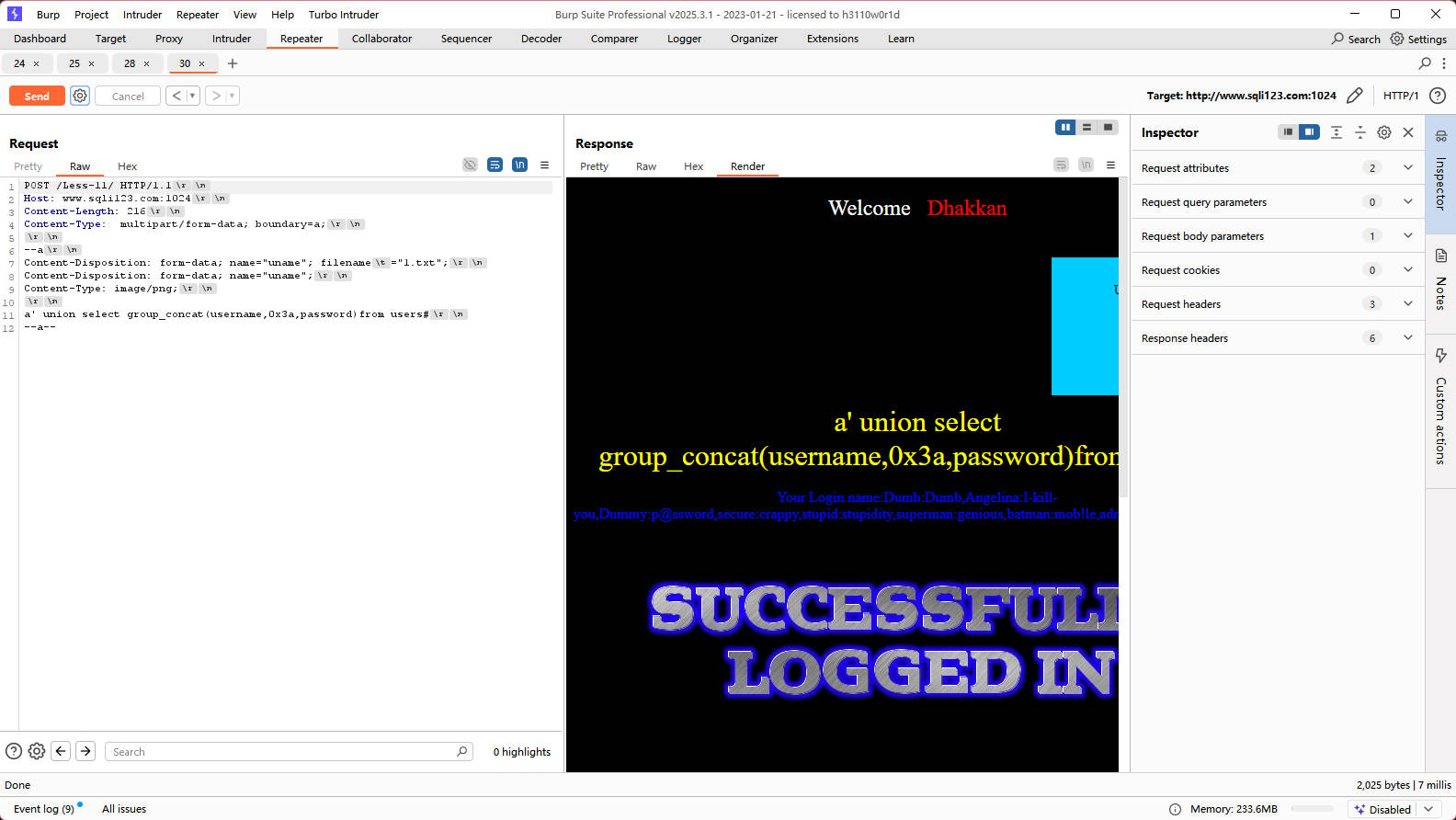Go back to the previous request in history

click(176, 96)
